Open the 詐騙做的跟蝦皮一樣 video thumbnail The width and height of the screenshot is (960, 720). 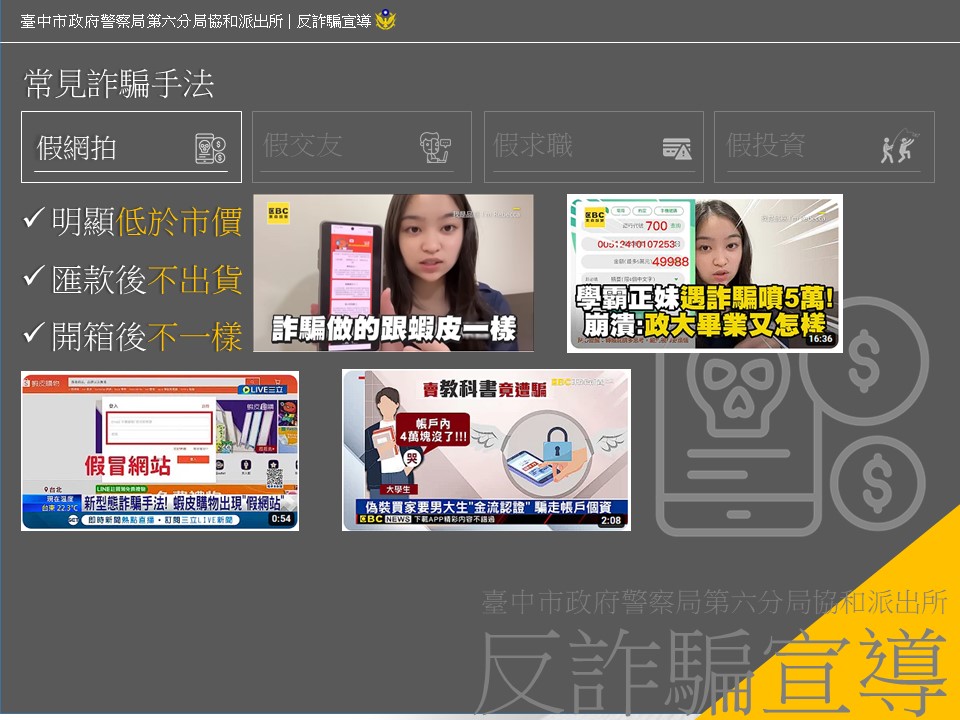(393, 273)
